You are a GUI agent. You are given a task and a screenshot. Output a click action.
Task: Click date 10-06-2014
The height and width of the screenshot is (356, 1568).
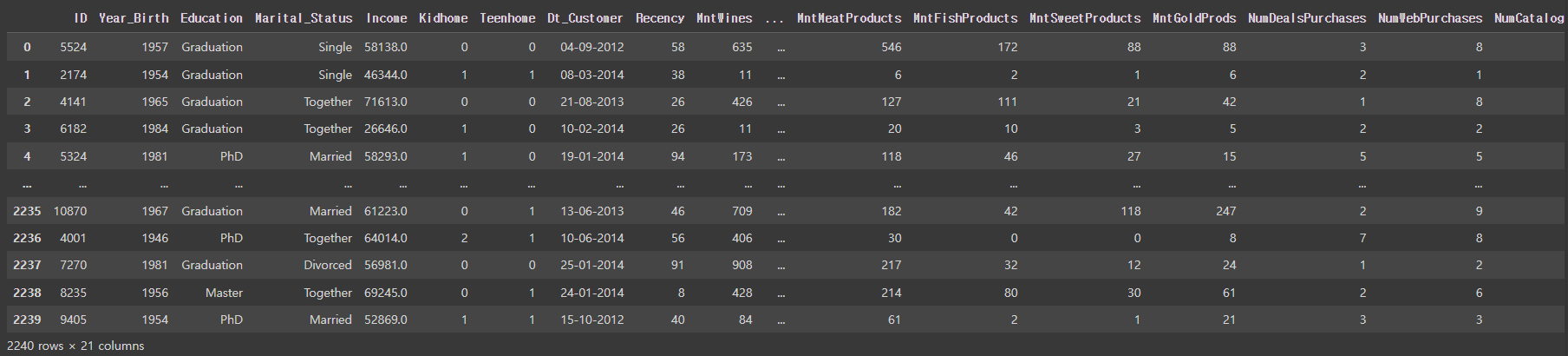[592, 238]
